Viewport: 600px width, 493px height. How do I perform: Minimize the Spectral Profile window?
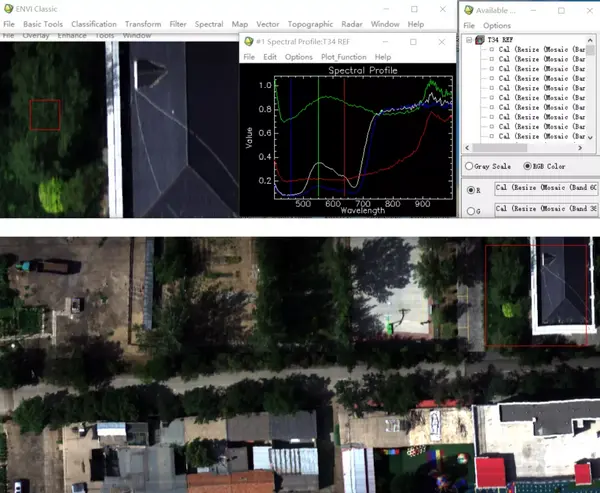point(385,42)
